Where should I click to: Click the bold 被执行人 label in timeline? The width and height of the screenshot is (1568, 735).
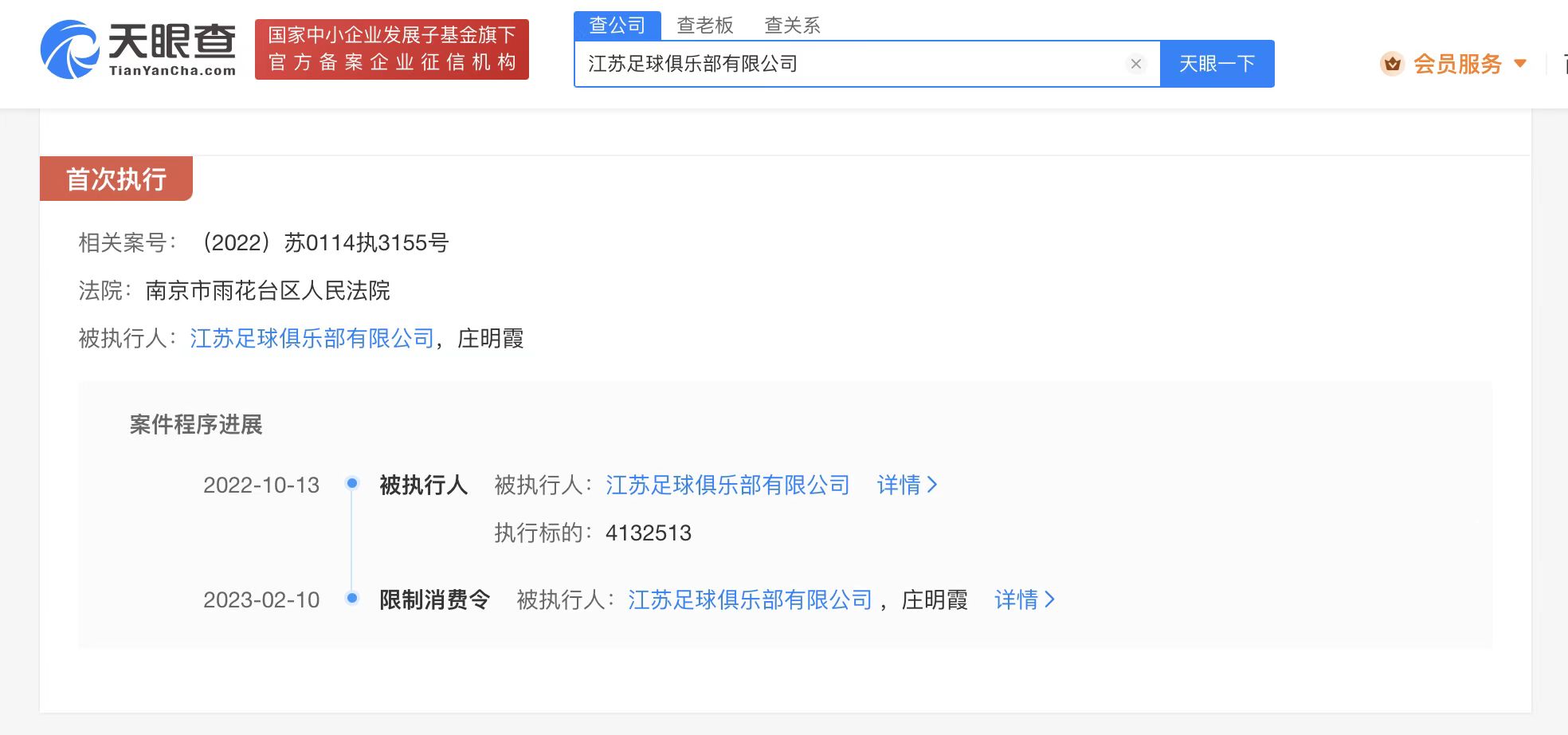coord(424,485)
